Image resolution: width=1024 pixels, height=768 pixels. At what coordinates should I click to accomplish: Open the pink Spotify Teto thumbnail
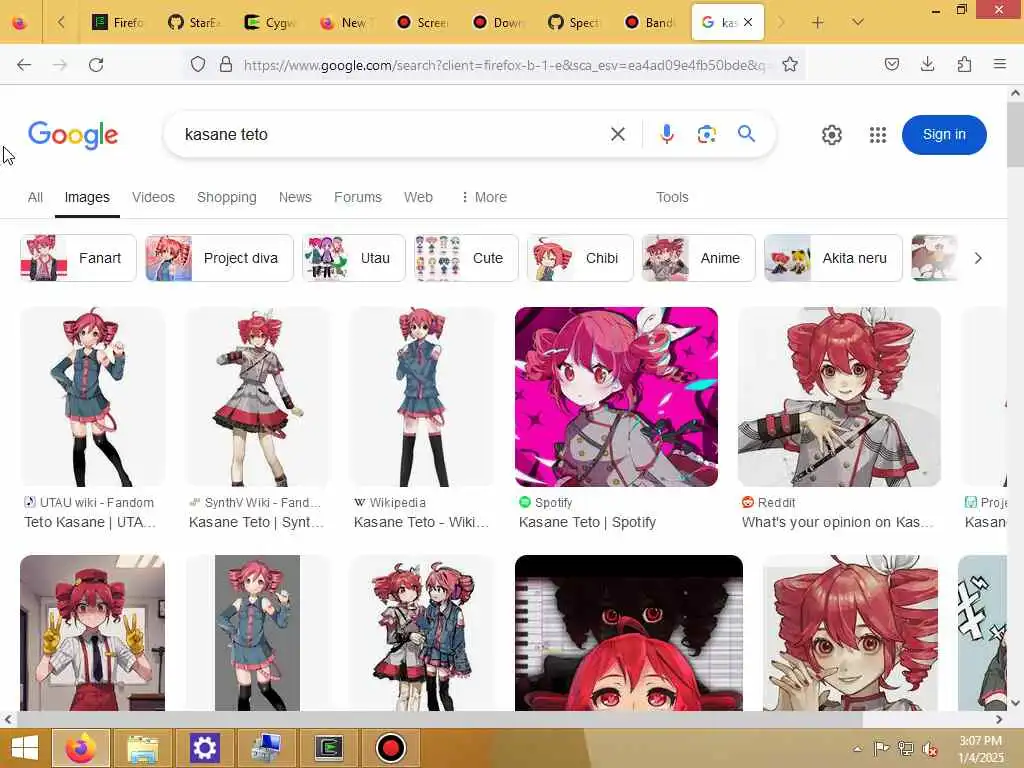[x=616, y=396]
